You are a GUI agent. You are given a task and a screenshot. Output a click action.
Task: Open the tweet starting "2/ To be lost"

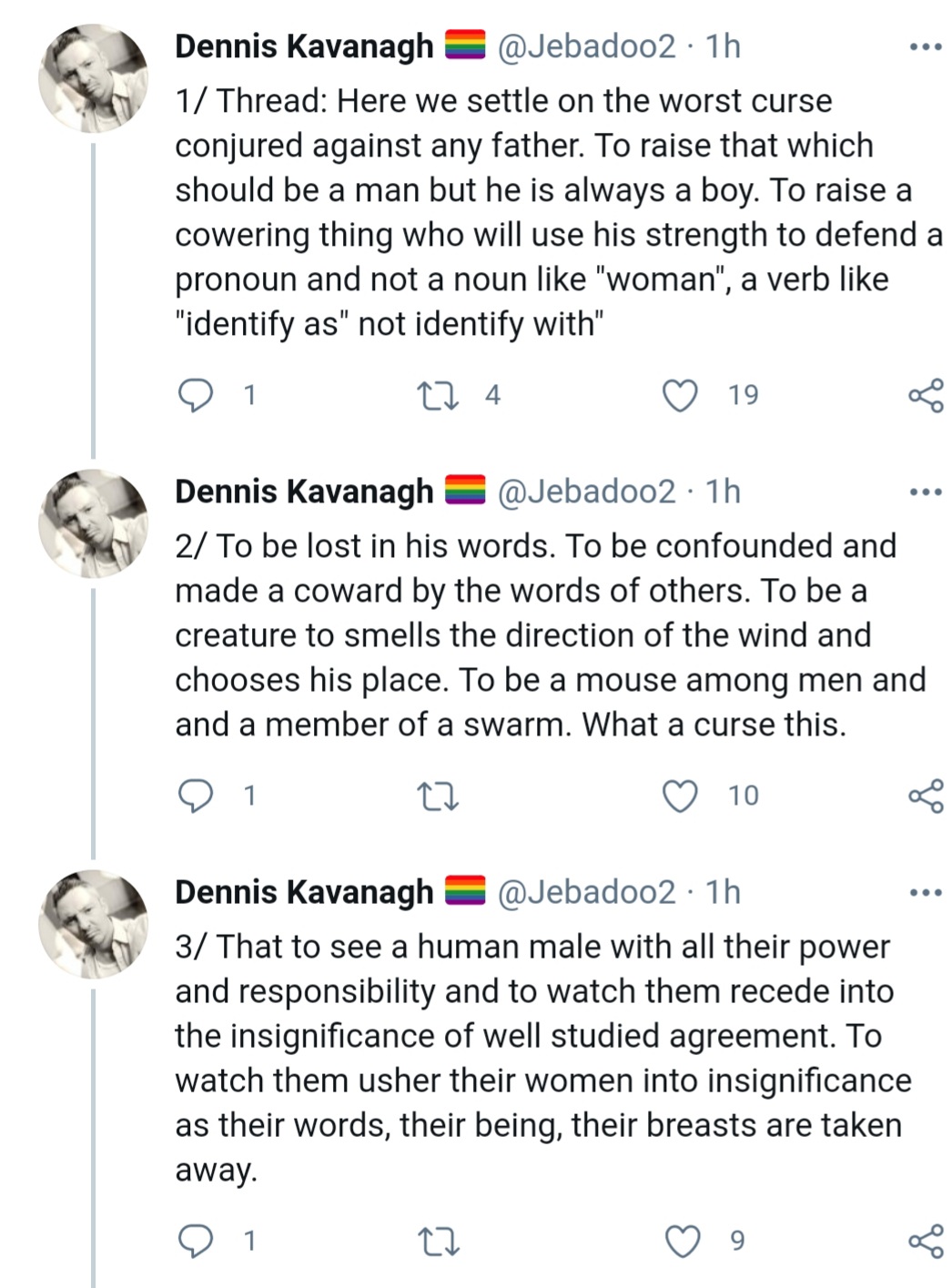tap(550, 635)
